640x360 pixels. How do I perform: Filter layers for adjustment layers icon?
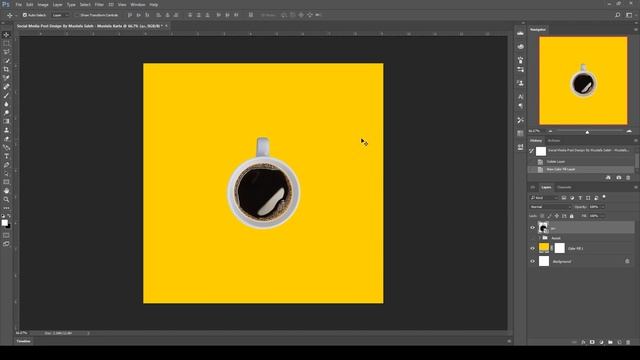[x=572, y=198]
